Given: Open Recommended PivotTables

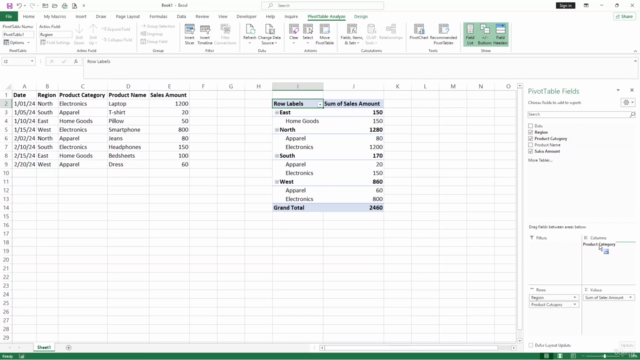Looking at the screenshot, I should [443, 34].
